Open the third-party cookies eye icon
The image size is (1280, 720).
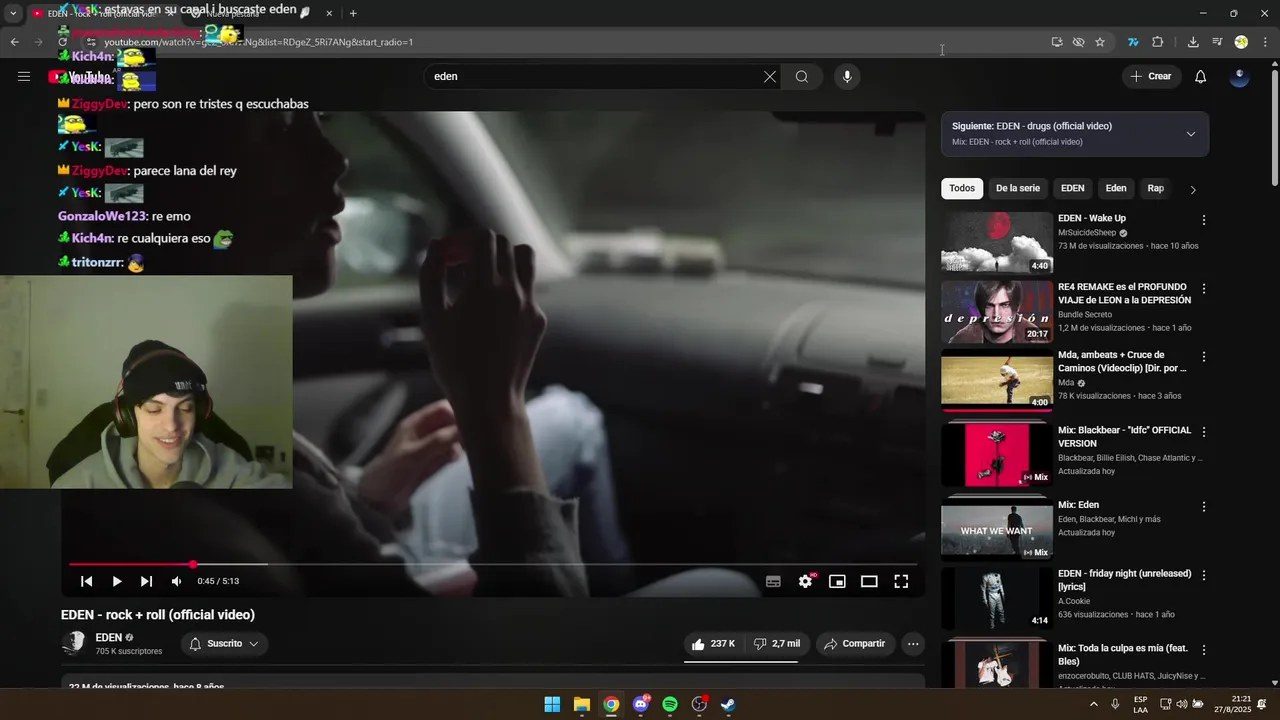(x=1078, y=42)
